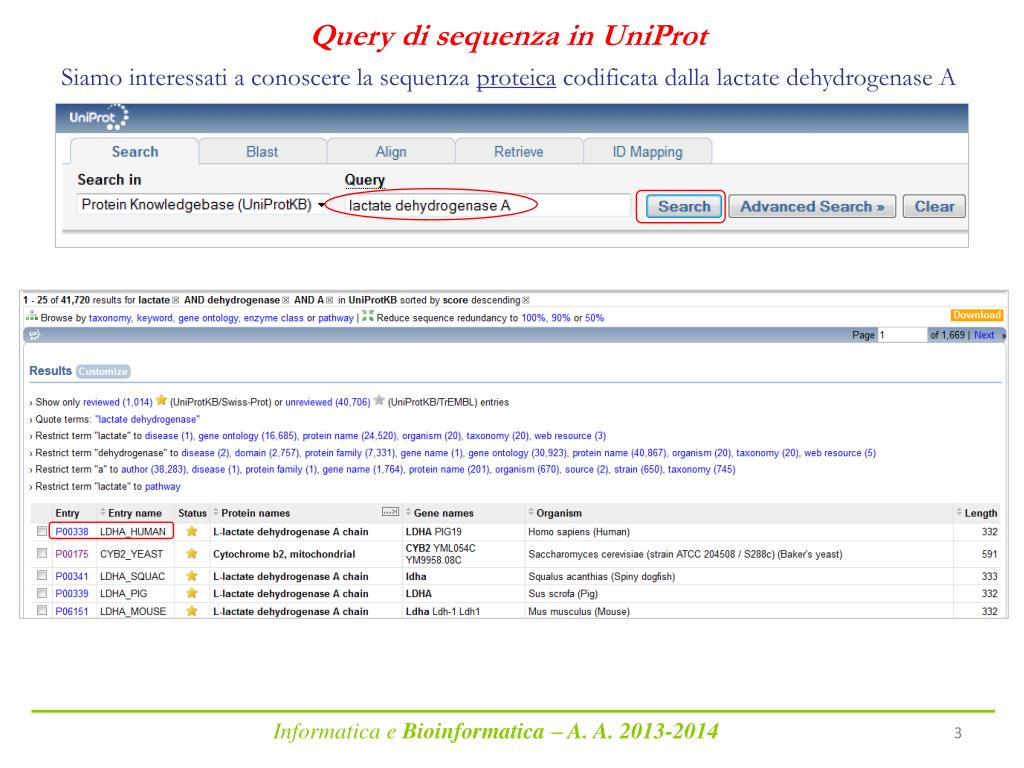
Task: Check the P00339 LDHA_PIG row
Action: (42, 593)
